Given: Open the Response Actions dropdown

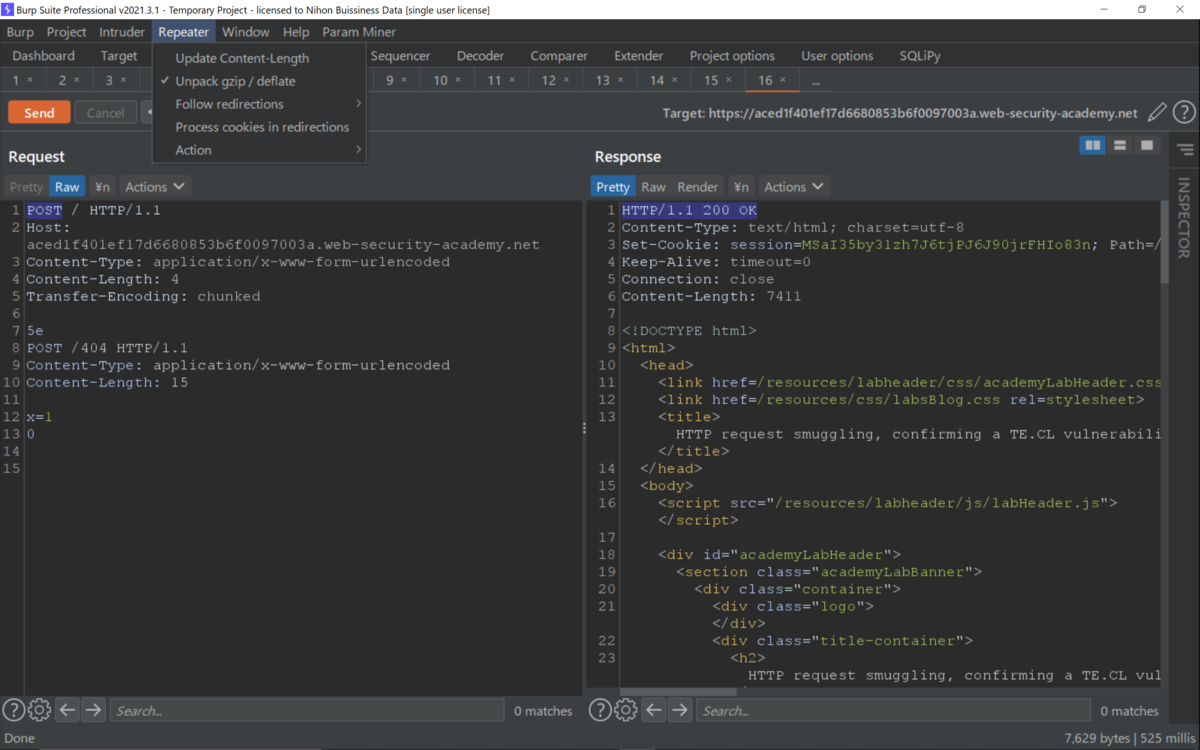Looking at the screenshot, I should coord(794,187).
